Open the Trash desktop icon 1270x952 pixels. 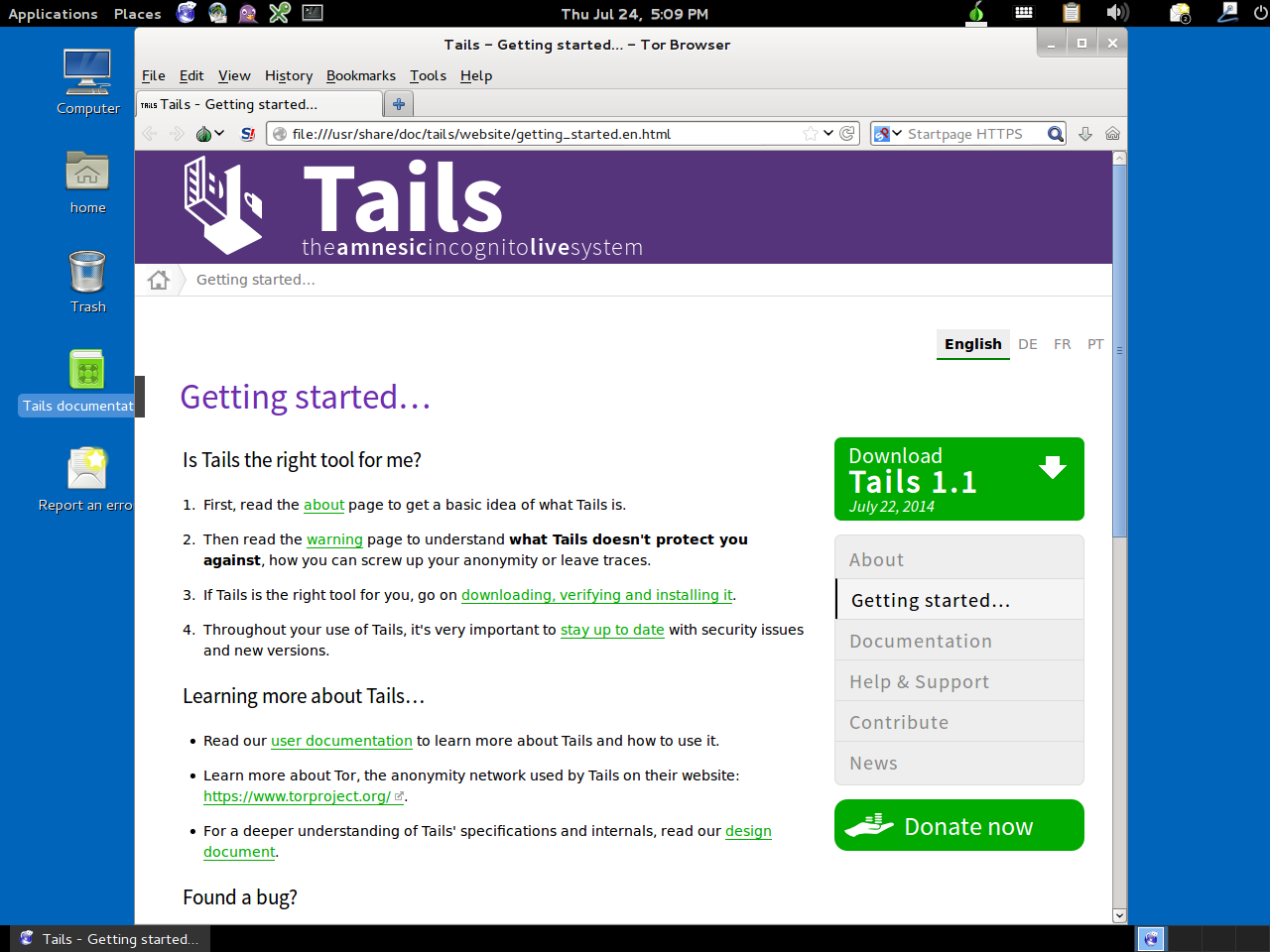[87, 281]
